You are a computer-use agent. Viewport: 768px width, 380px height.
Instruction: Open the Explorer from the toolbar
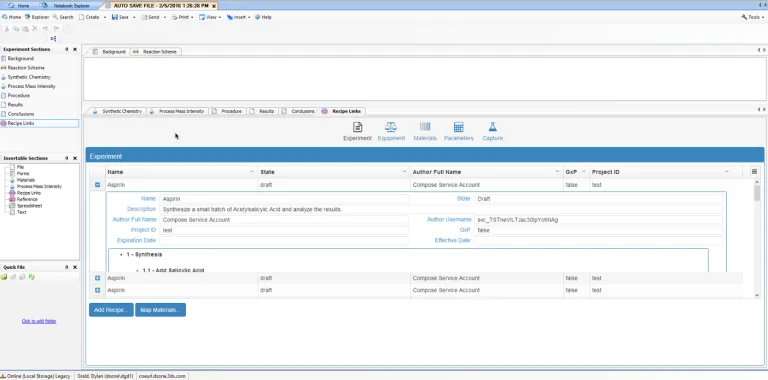click(x=37, y=17)
